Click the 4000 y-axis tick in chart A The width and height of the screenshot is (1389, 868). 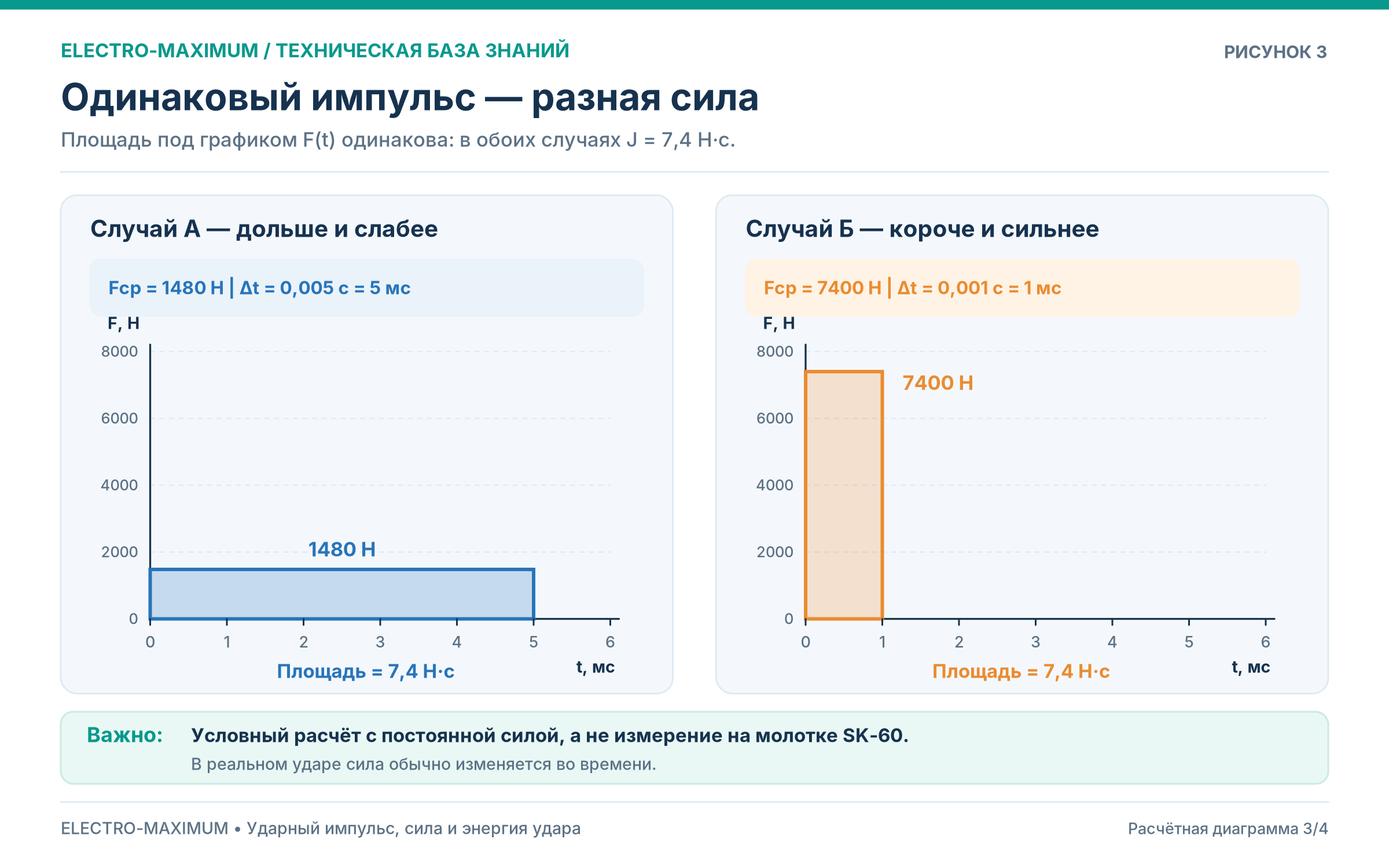119,485
